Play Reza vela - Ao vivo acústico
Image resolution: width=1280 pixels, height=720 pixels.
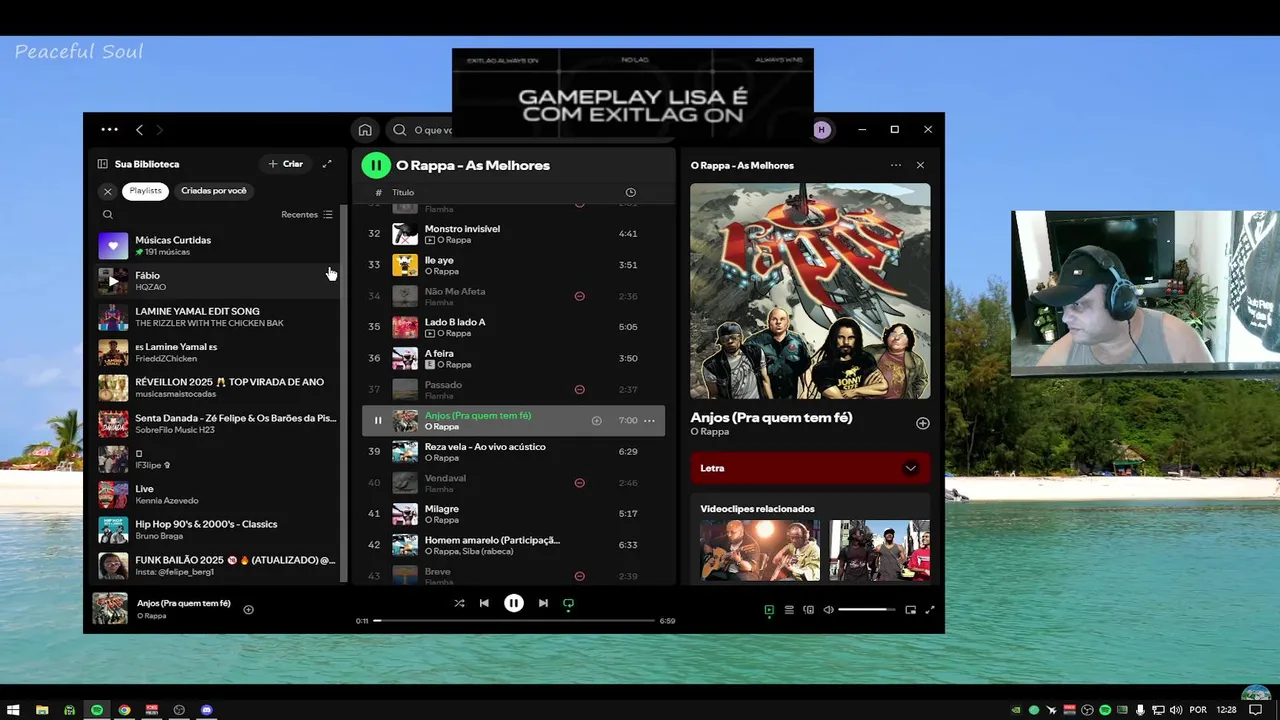[513, 452]
